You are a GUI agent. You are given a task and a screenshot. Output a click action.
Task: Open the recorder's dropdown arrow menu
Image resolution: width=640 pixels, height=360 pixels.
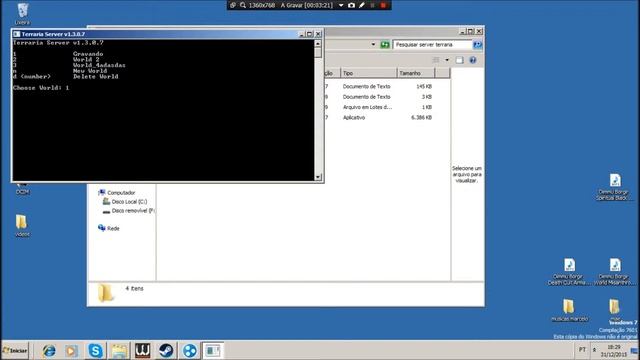coord(341,5)
